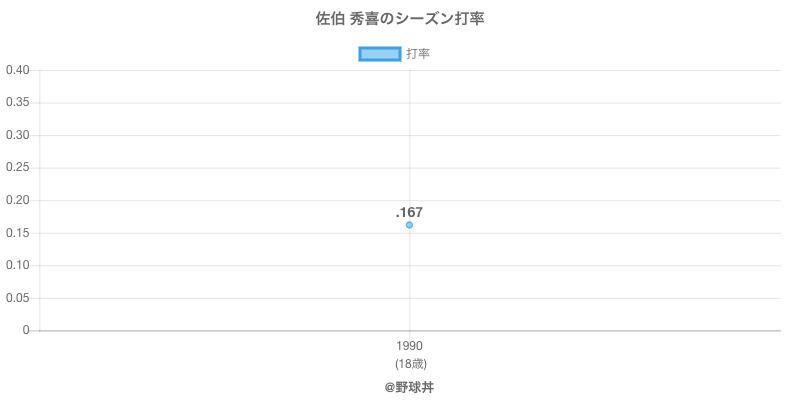800x400 pixels.
Task: Select the .167 data value label
Action: (x=409, y=212)
